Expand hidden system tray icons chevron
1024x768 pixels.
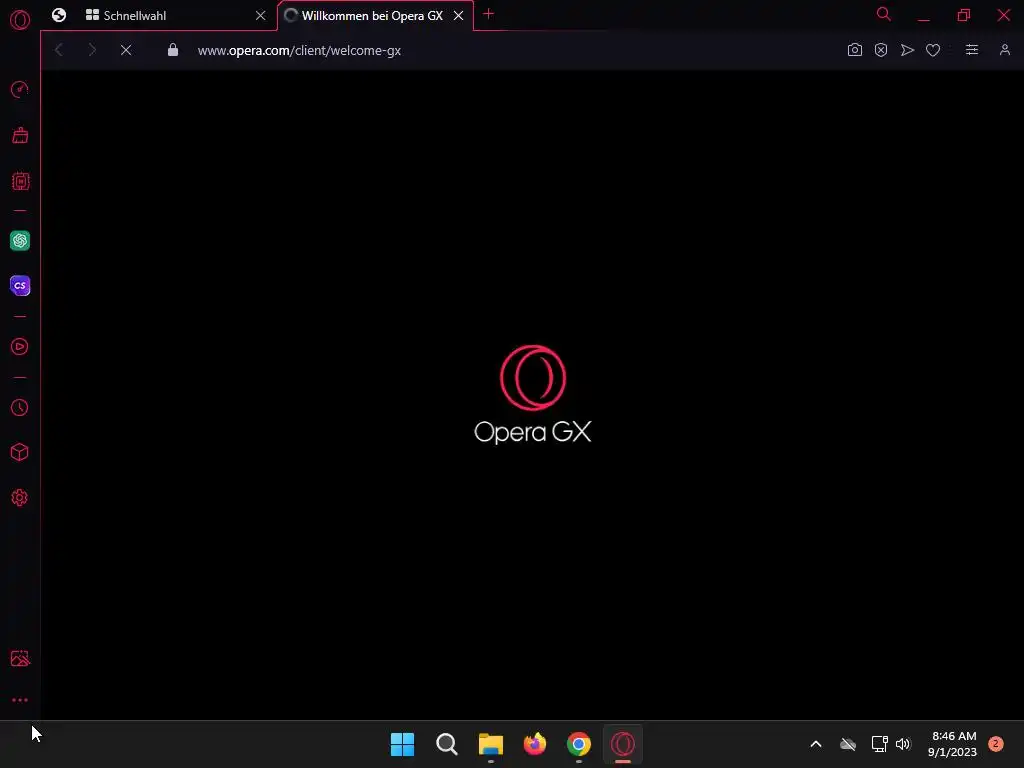tap(816, 744)
